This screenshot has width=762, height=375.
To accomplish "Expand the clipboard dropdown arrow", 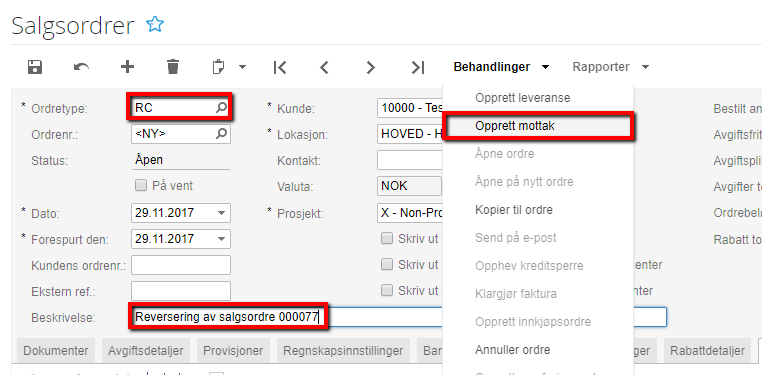I will click(x=242, y=67).
